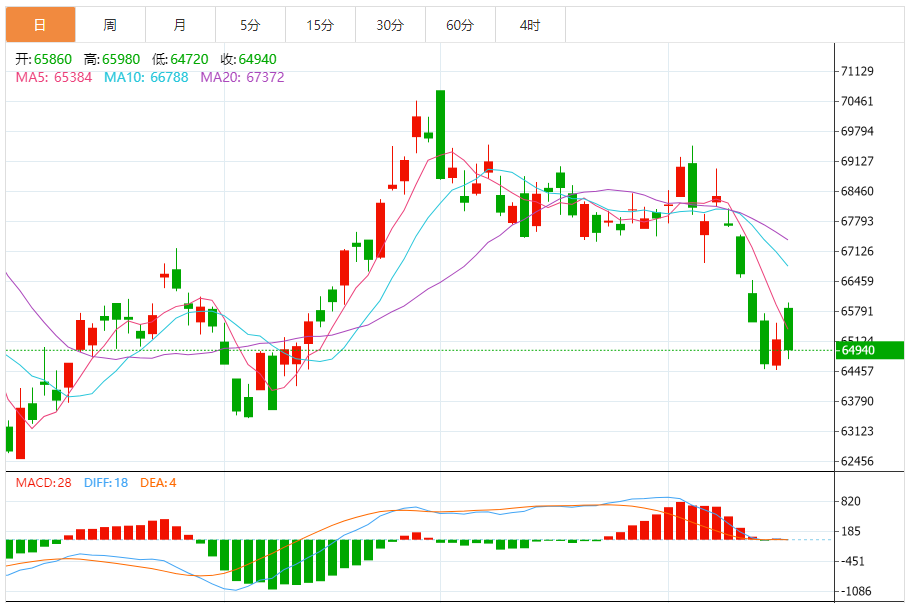The width and height of the screenshot is (907, 603).
Task: Click the 64457 price axis label
Action: pyautogui.click(x=857, y=371)
